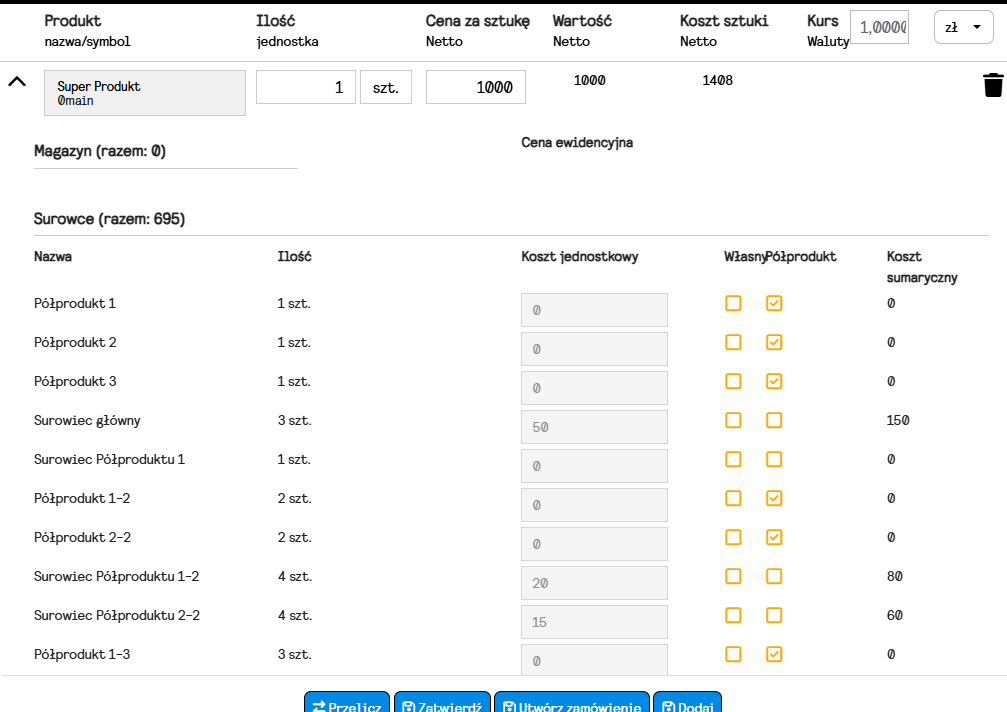Image resolution: width=1007 pixels, height=712 pixels.
Task: Uncheck Półprodukt checkbox for Półprodukt 1-3
Action: coord(774,654)
